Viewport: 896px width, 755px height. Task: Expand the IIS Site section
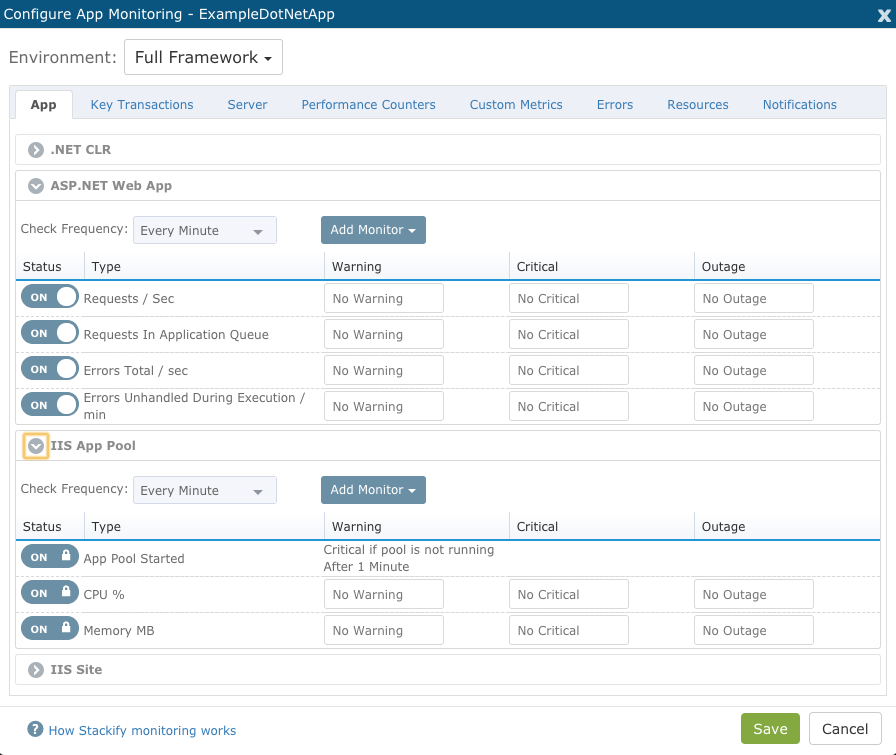36,670
